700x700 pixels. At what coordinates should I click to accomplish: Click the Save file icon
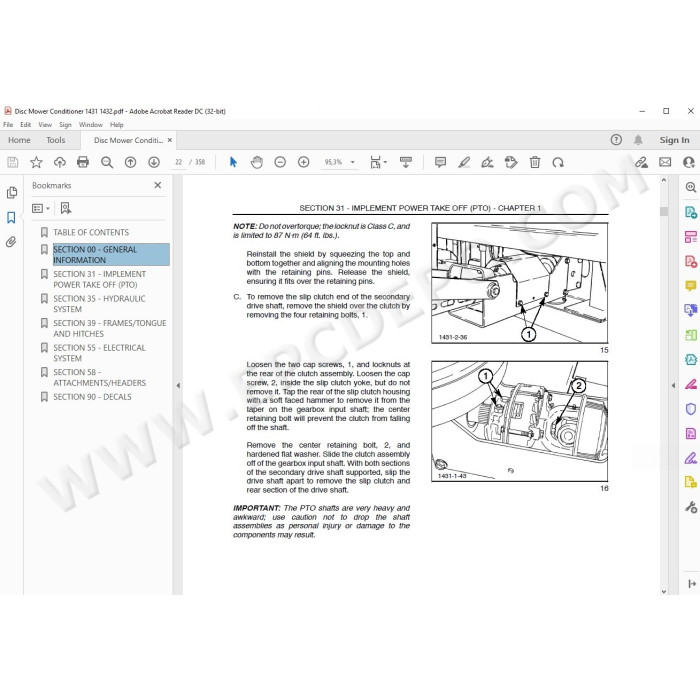(12, 162)
